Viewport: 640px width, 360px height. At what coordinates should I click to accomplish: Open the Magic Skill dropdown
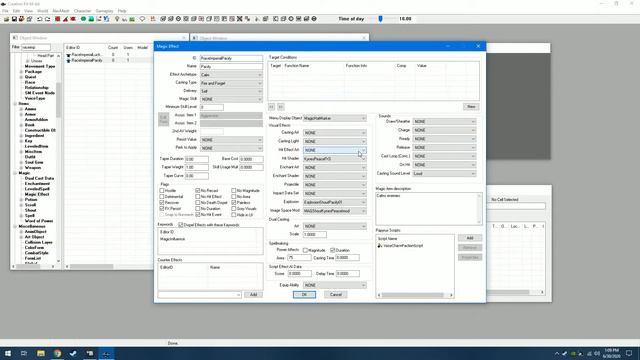click(231, 99)
